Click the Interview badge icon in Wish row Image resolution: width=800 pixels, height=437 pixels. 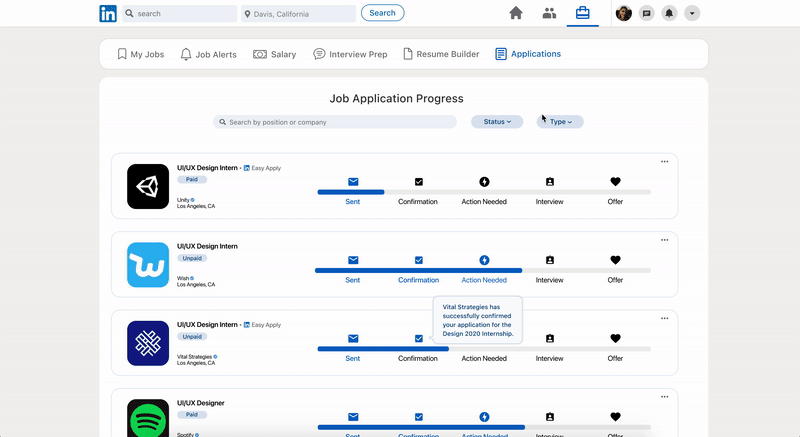click(x=549, y=260)
